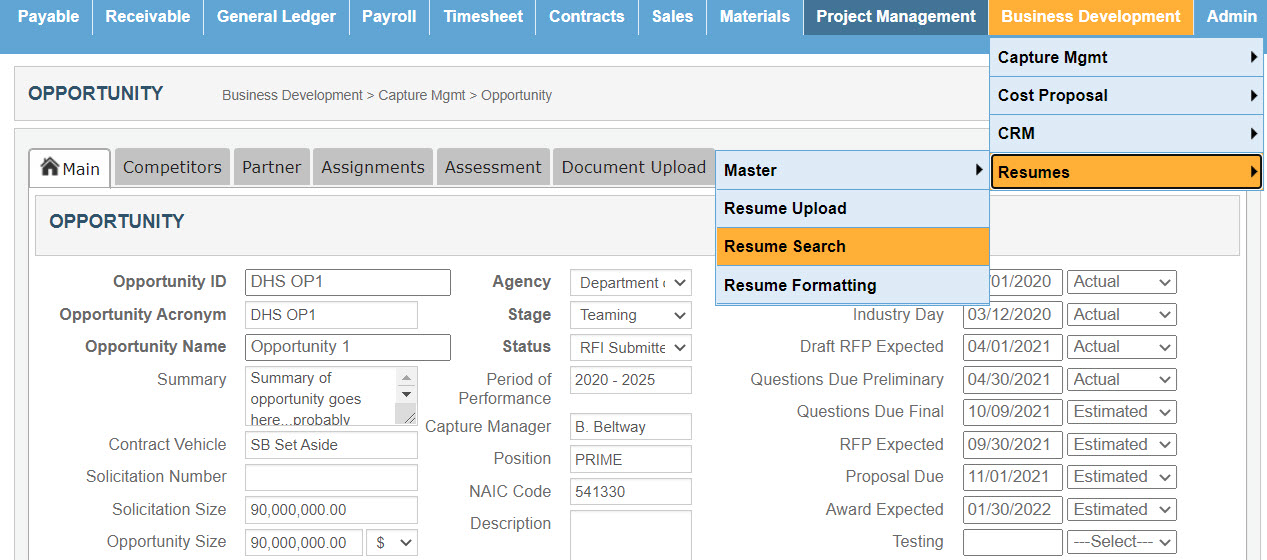Screen dimensions: 1267x560
Task: Click the home icon on Main tab
Action: click(x=49, y=168)
